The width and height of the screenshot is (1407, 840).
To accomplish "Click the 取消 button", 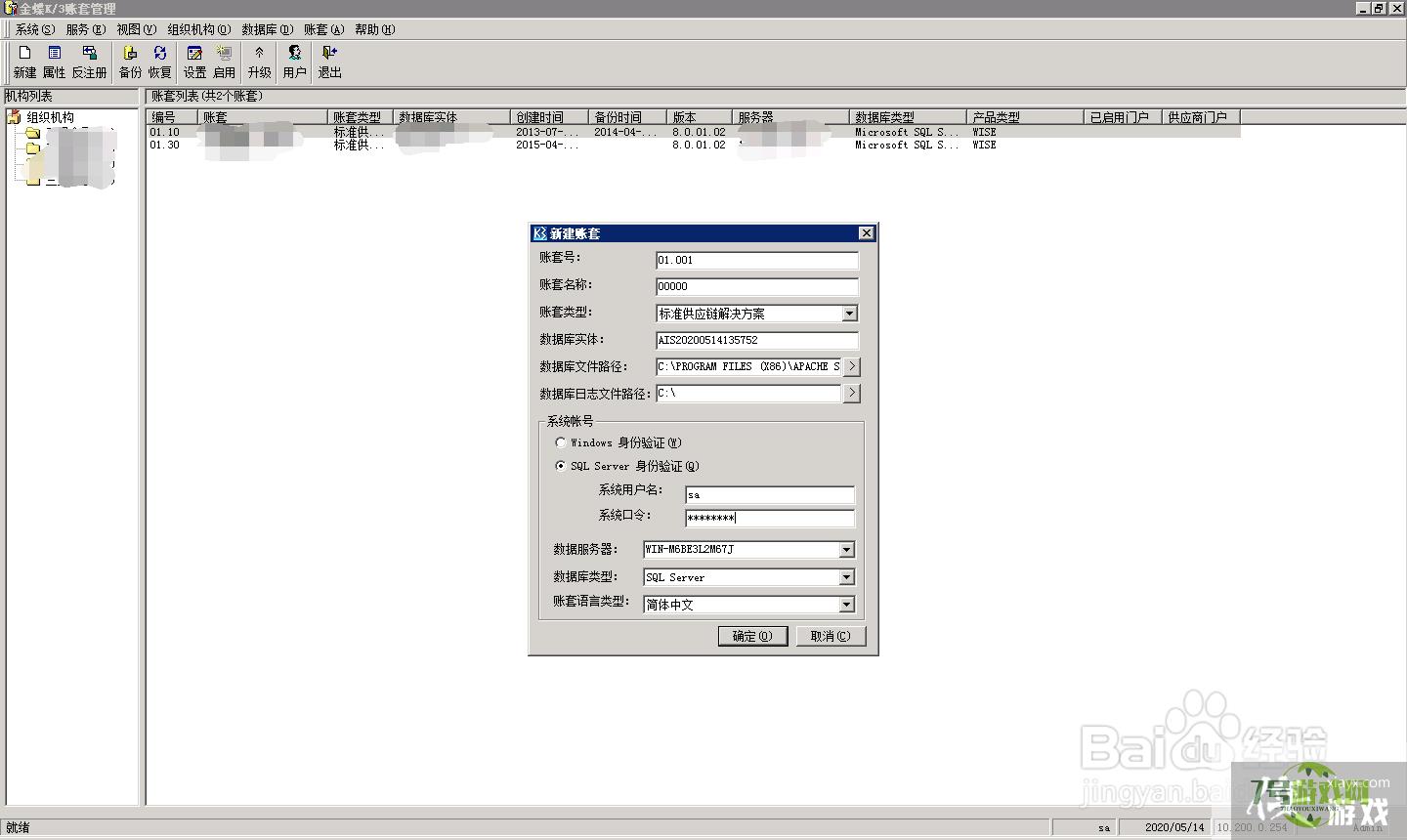I will [x=831, y=636].
